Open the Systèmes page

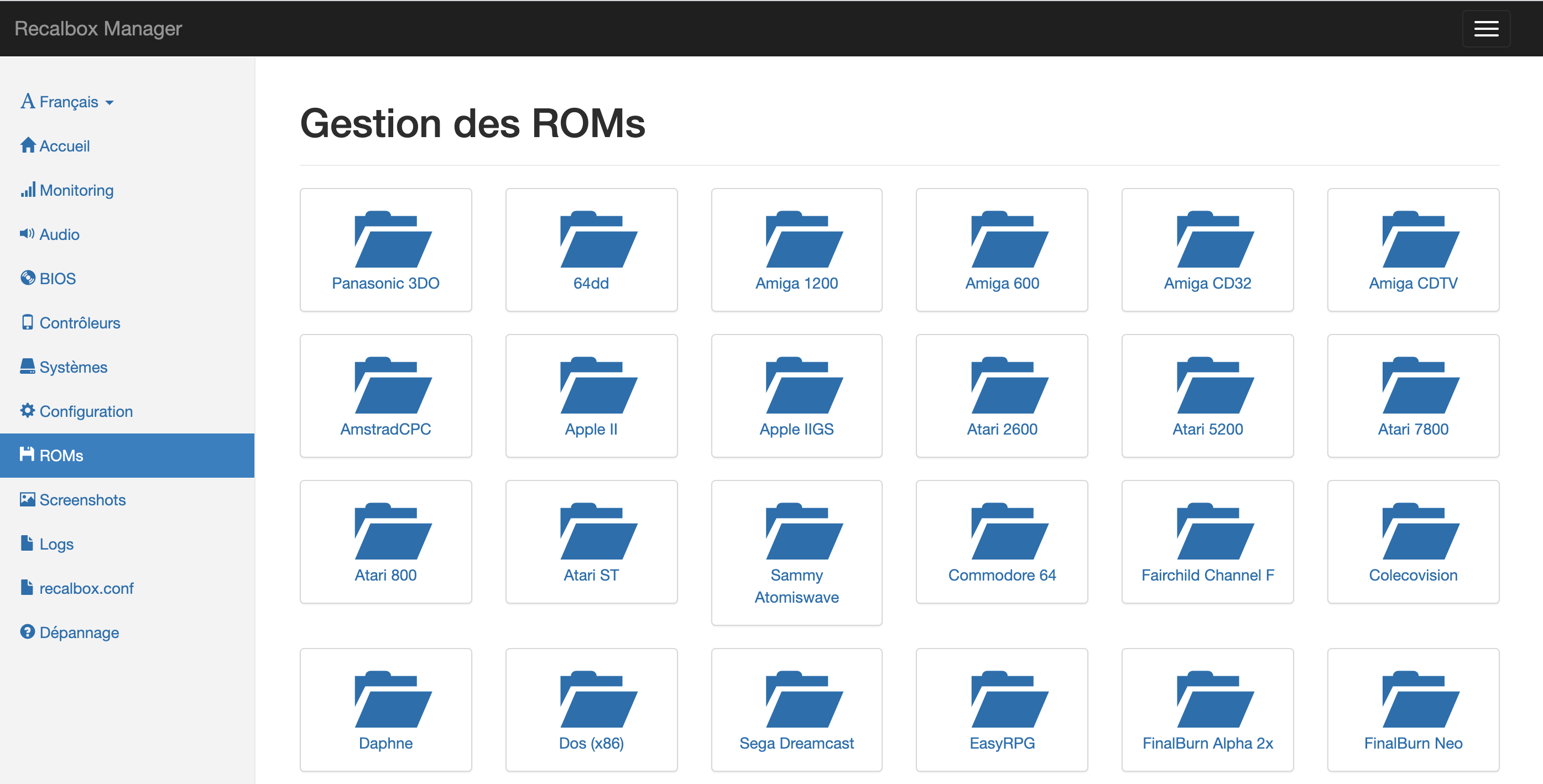click(x=127, y=368)
